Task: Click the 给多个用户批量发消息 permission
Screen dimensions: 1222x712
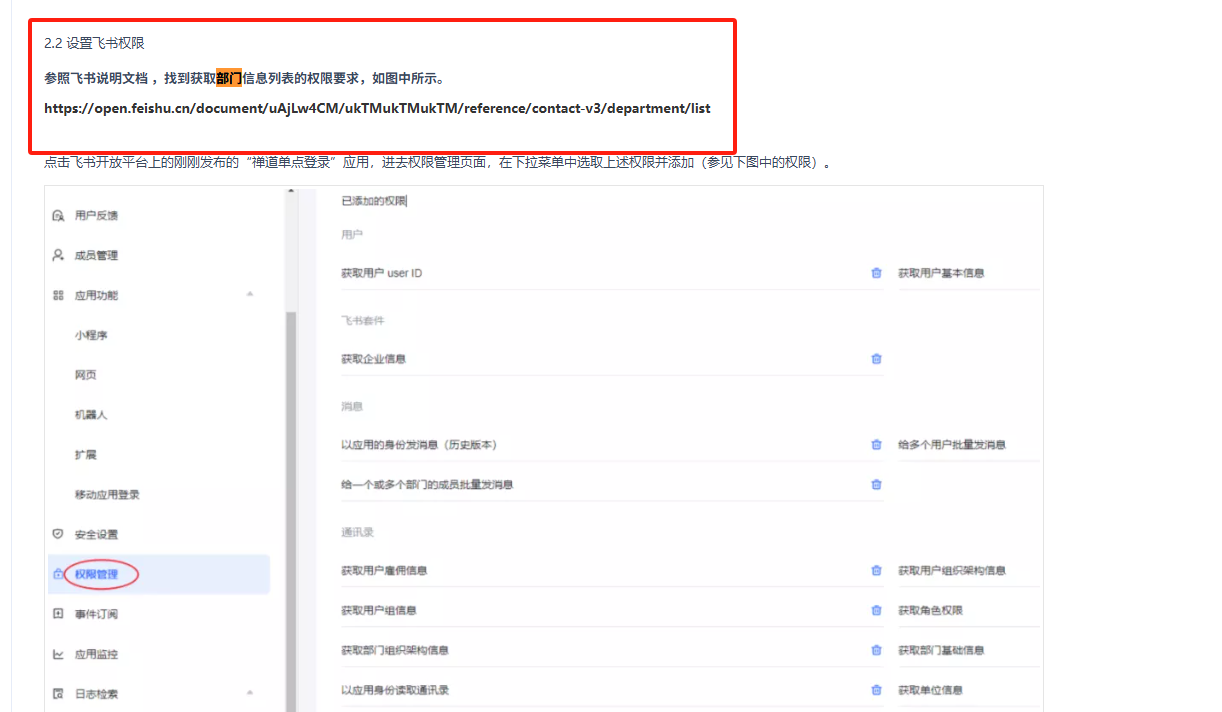Action: coord(952,445)
